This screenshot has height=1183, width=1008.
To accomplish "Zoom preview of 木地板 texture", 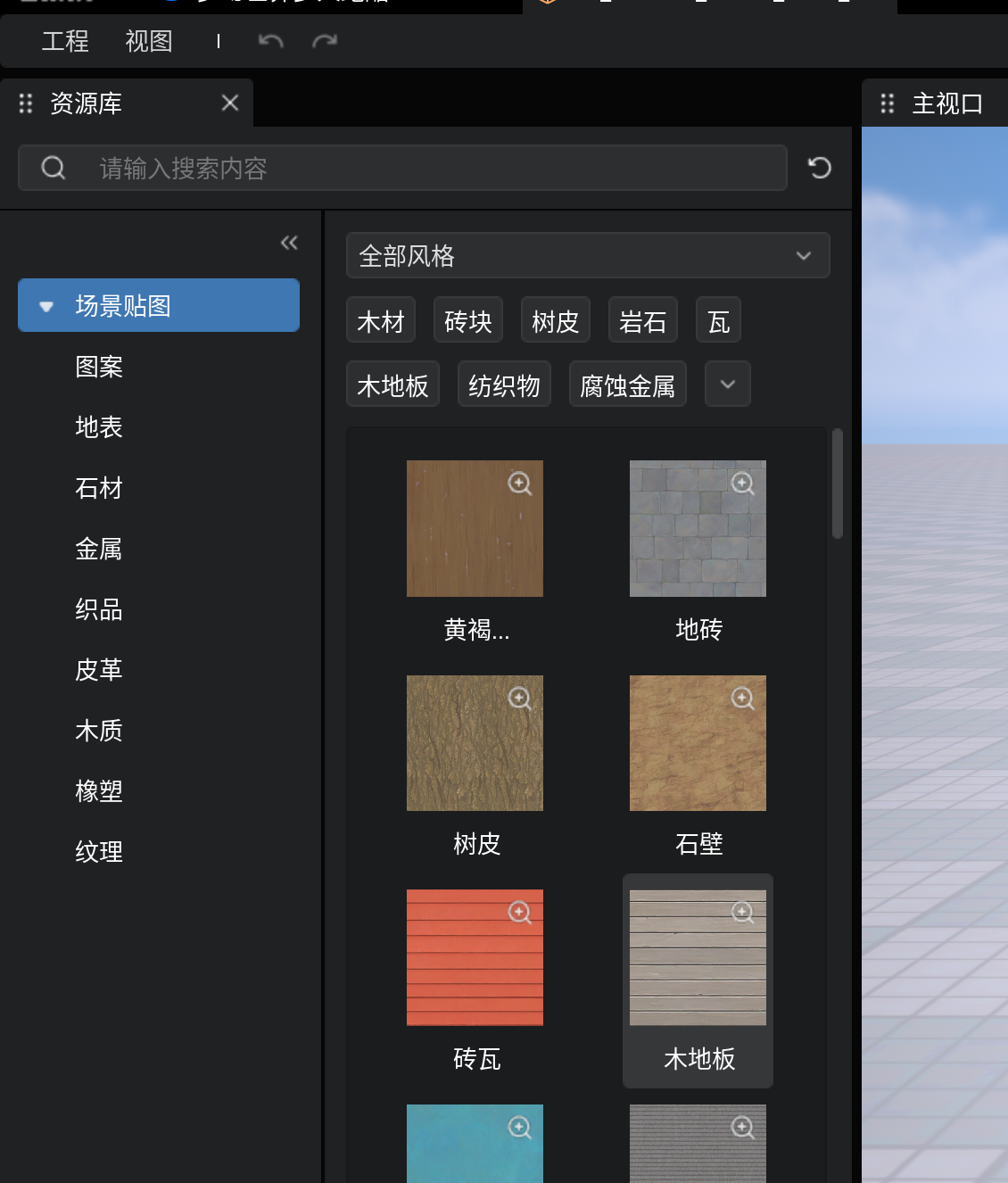I will pos(743,912).
